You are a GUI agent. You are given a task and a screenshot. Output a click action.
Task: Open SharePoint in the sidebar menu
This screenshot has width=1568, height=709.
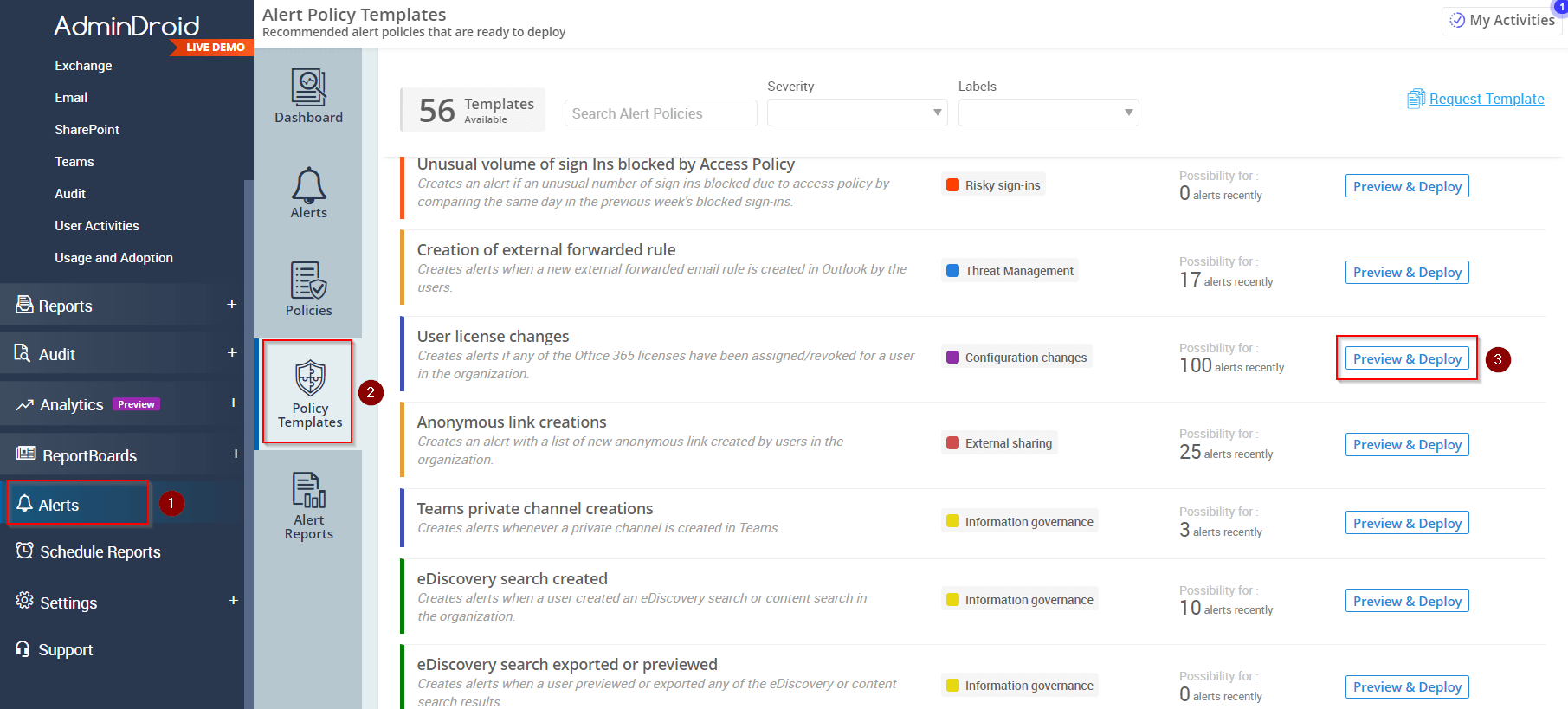[87, 130]
